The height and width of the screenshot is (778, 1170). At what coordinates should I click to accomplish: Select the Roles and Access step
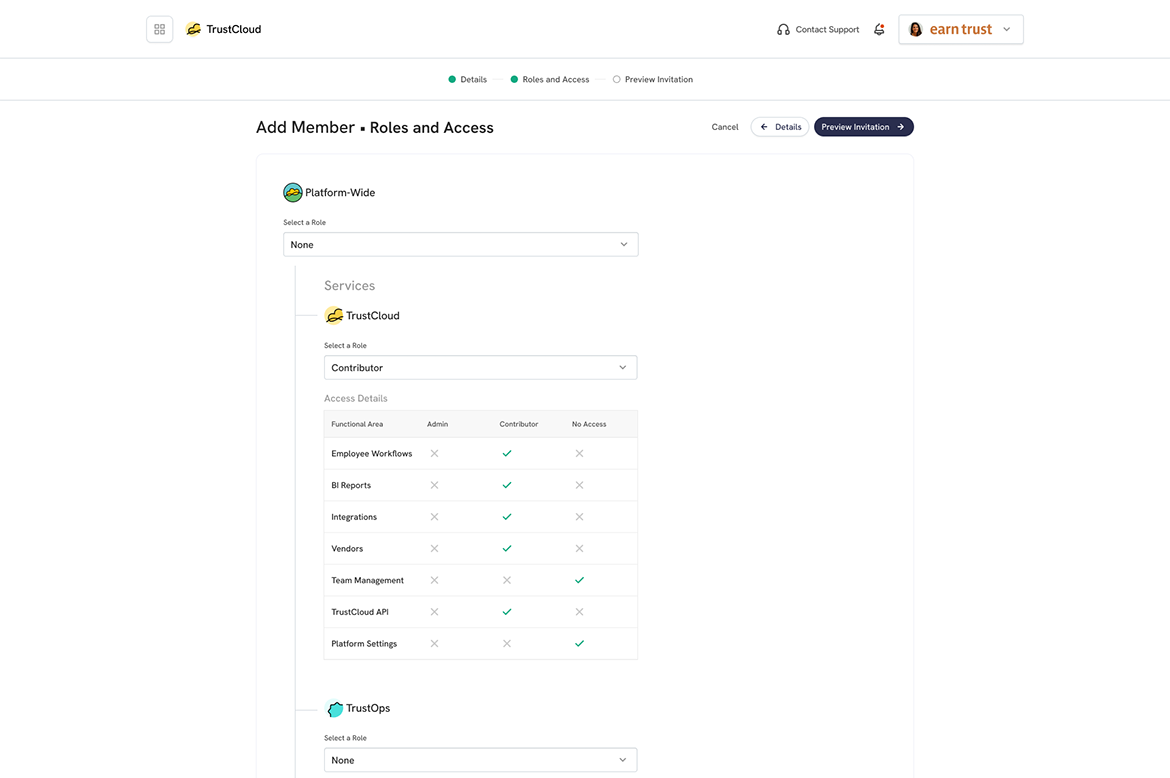point(550,80)
